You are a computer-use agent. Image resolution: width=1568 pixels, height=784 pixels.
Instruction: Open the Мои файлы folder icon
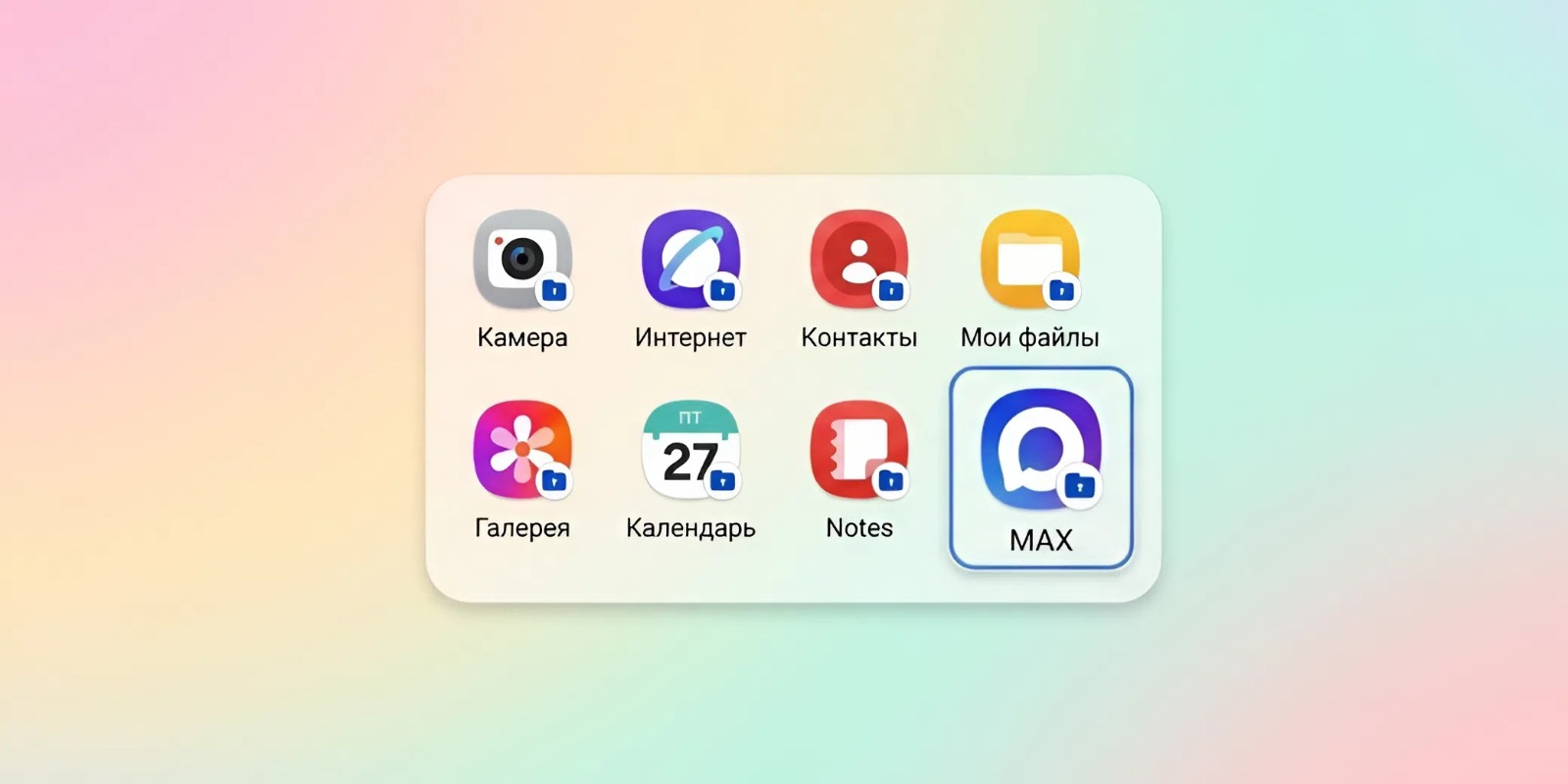point(1029,259)
